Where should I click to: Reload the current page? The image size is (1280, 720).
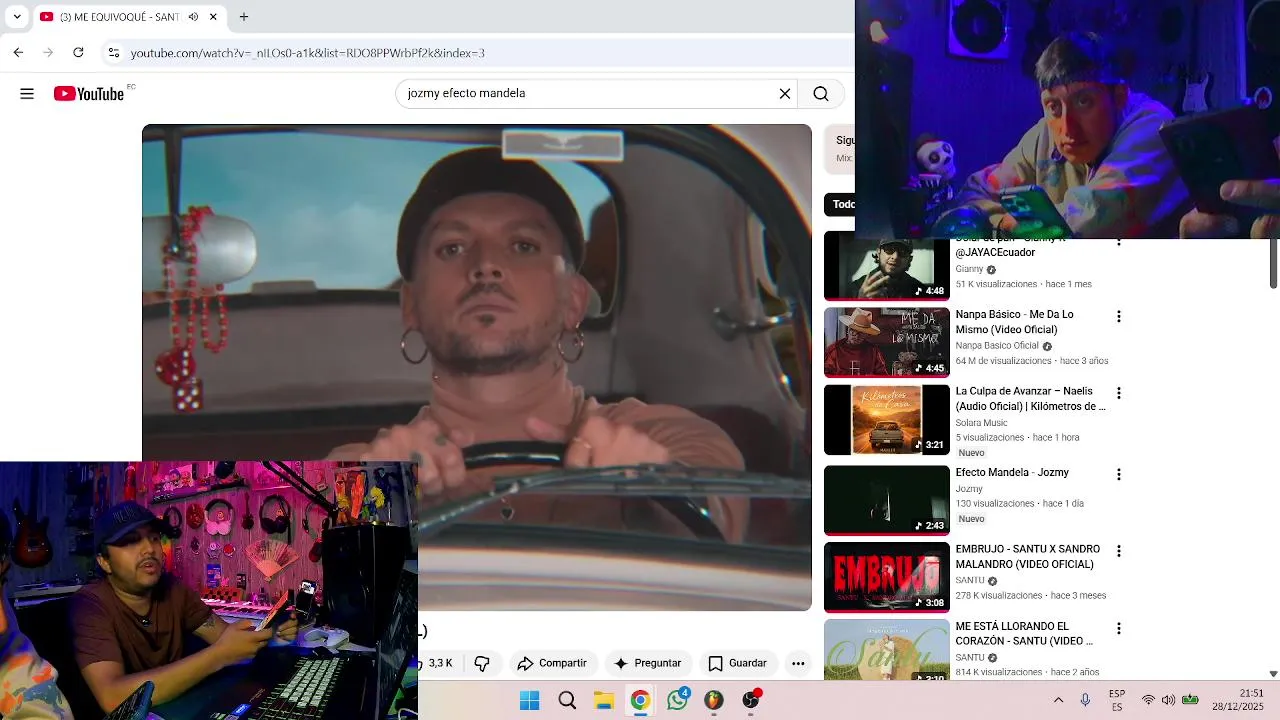78,52
